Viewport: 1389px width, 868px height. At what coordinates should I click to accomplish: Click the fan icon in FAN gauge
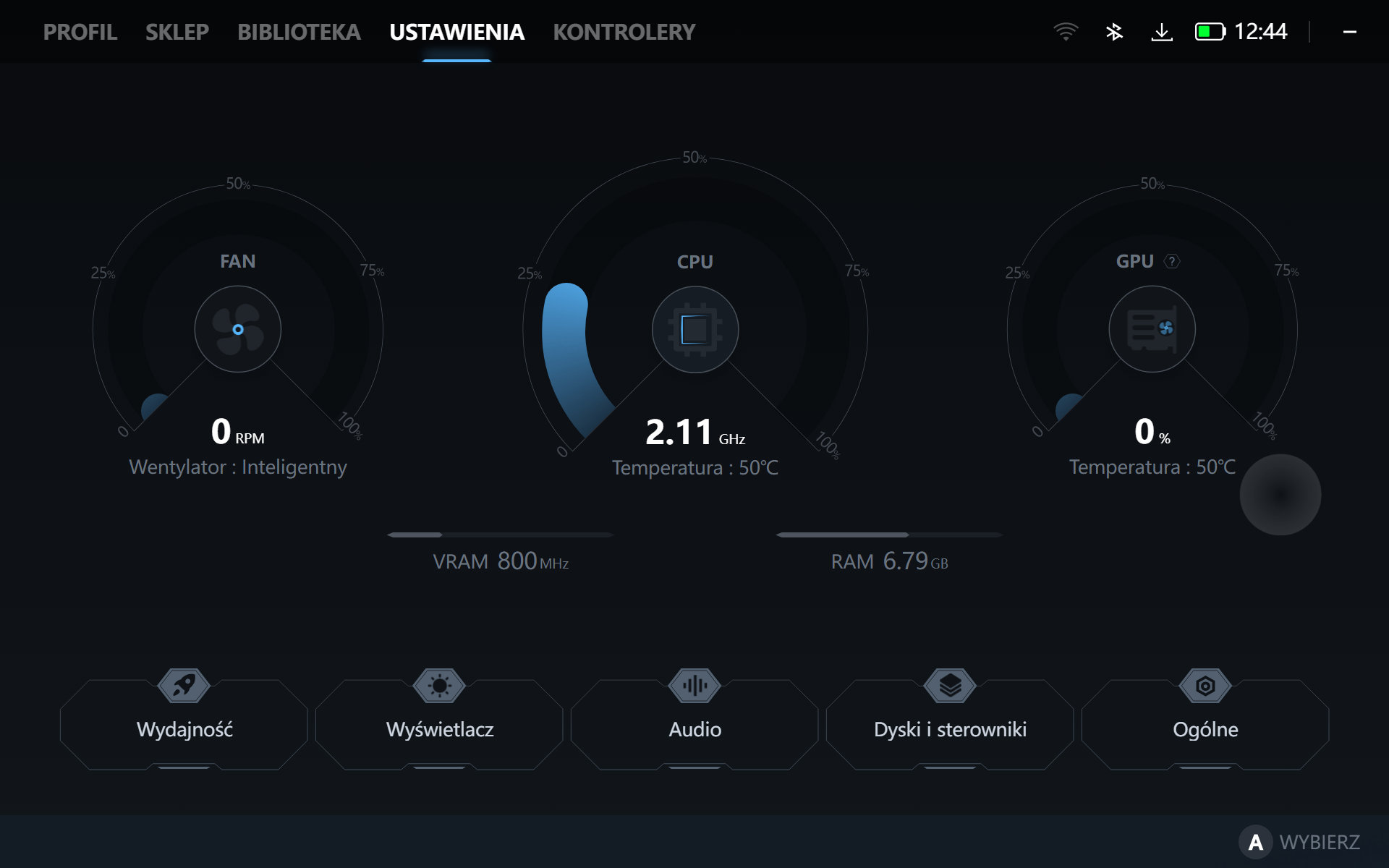click(x=237, y=329)
